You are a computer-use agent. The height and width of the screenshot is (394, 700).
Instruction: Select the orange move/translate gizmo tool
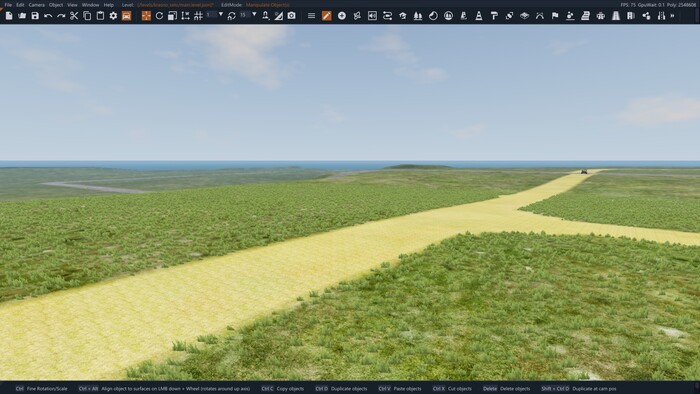click(x=146, y=16)
